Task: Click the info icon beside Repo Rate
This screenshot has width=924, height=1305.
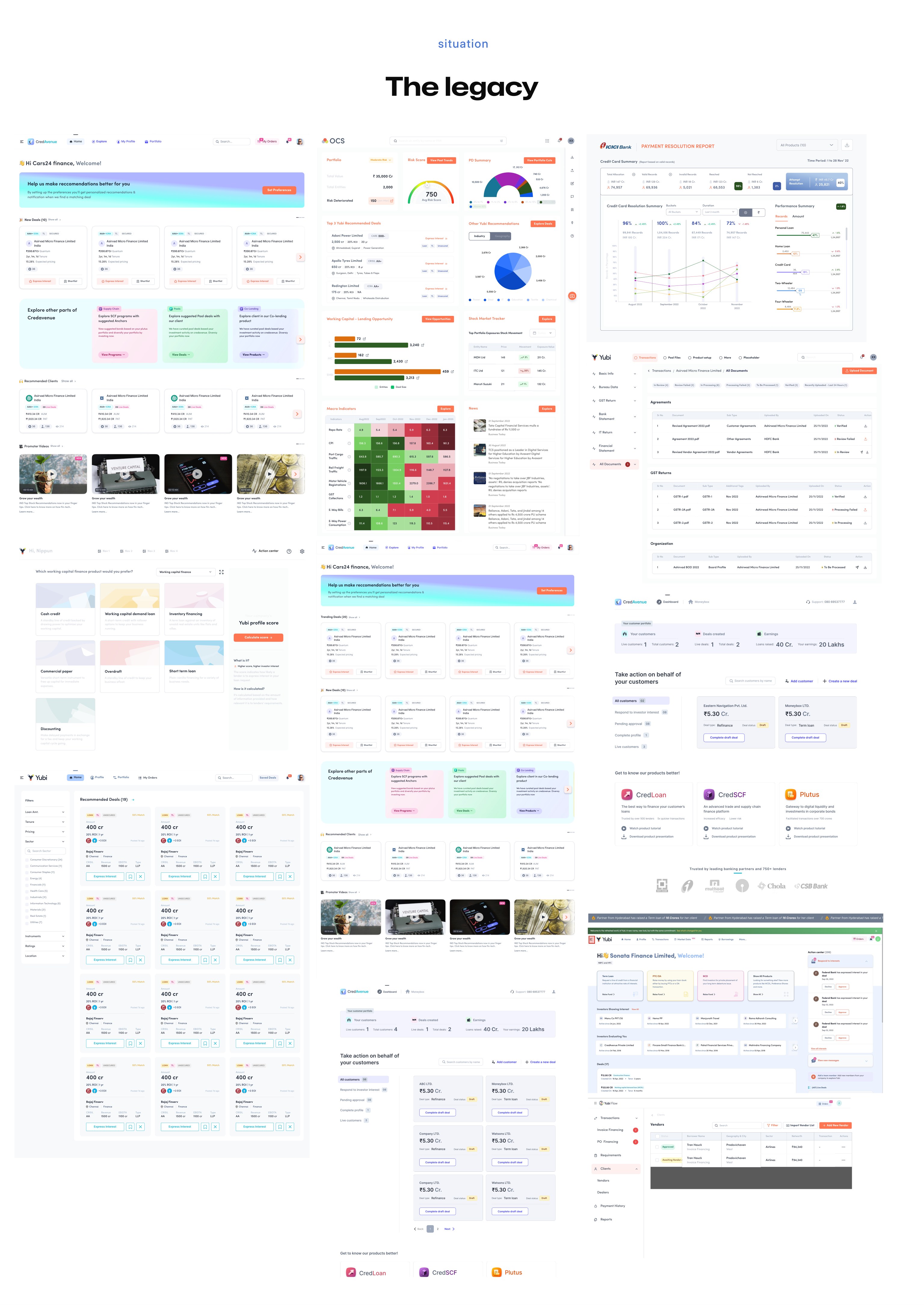Action: [x=349, y=430]
